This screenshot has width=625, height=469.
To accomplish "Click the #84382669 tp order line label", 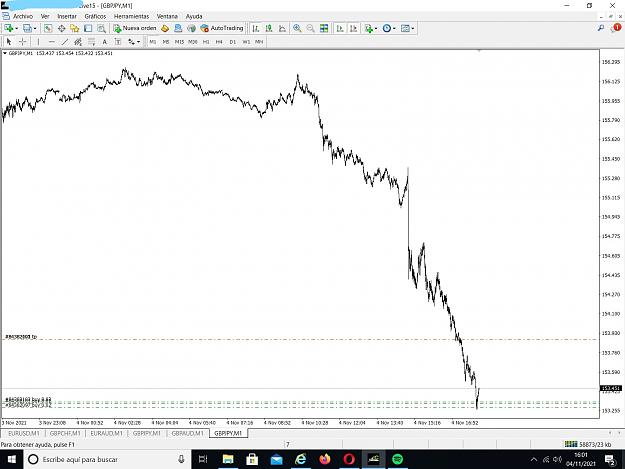I will pos(21,337).
